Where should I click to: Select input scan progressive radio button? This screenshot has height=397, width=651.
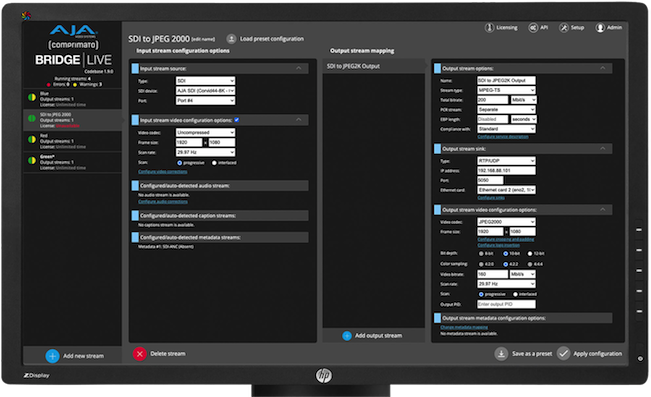[x=179, y=163]
